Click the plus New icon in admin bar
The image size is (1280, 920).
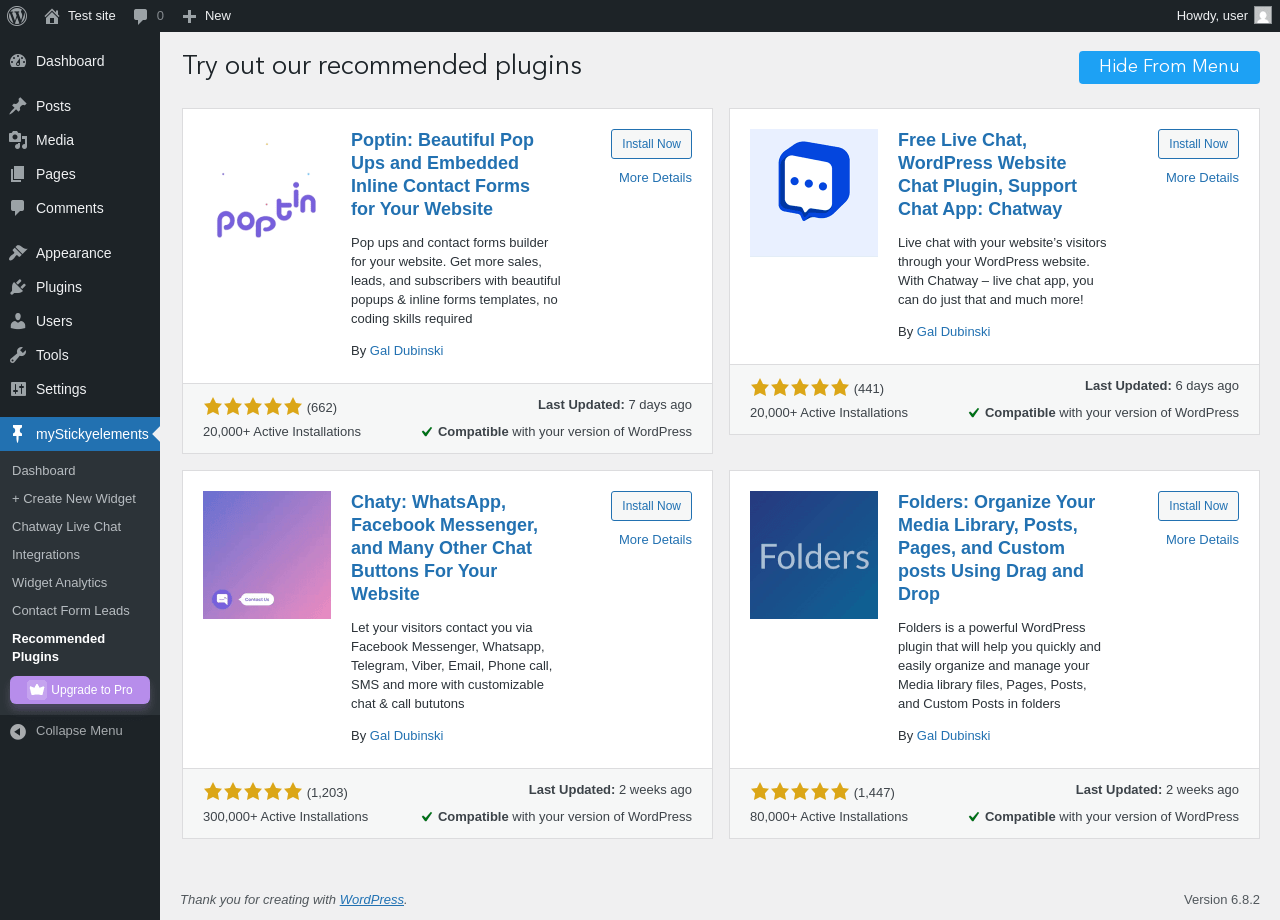189,16
